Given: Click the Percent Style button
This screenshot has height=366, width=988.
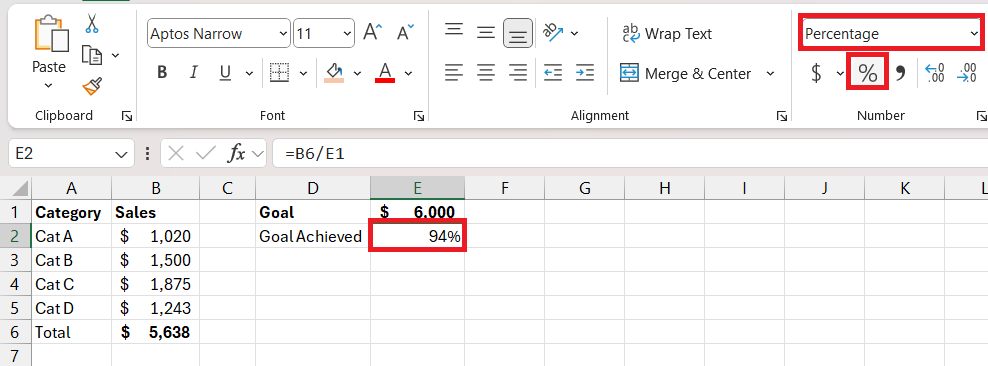Looking at the screenshot, I should tap(868, 73).
